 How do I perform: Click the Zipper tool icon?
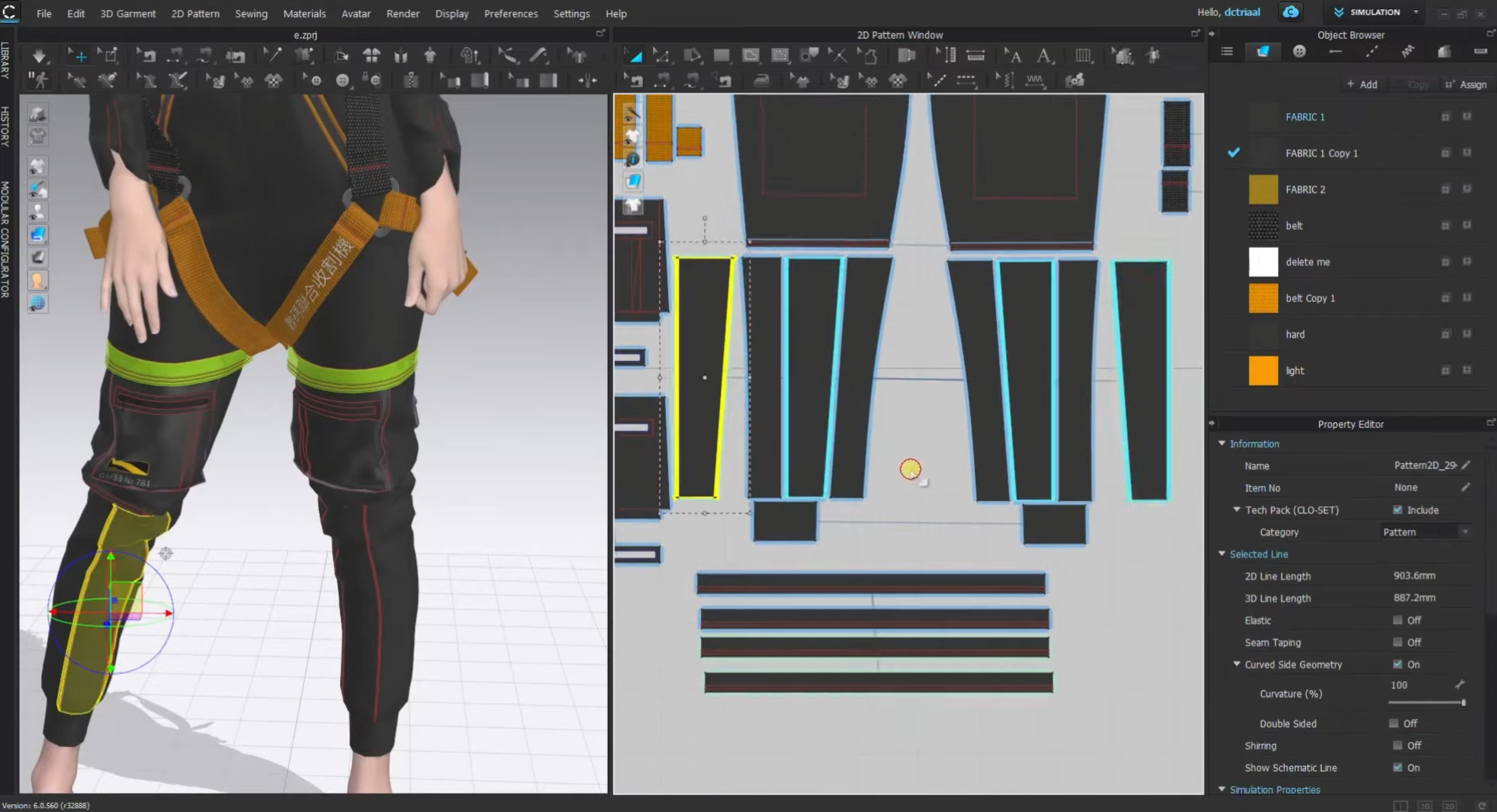(x=411, y=80)
